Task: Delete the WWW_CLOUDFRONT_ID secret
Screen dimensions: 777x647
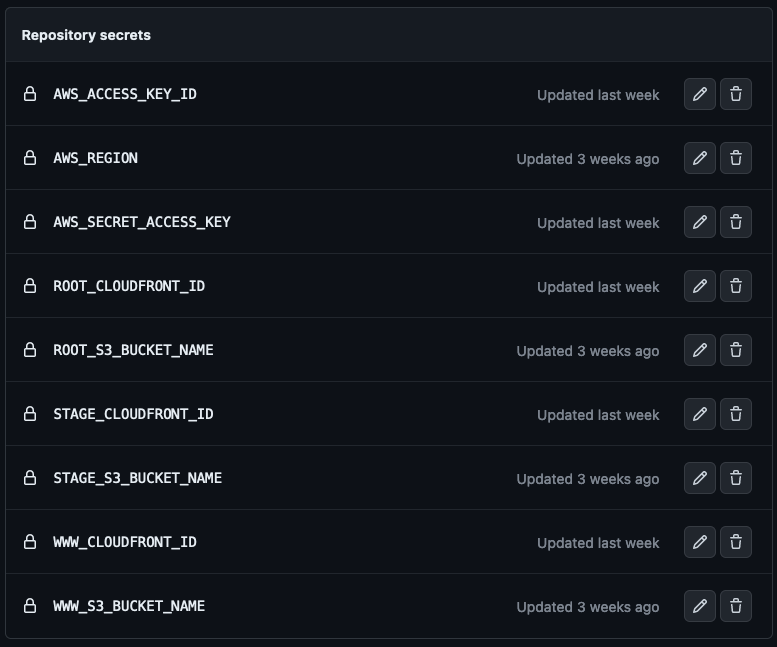Action: point(736,542)
